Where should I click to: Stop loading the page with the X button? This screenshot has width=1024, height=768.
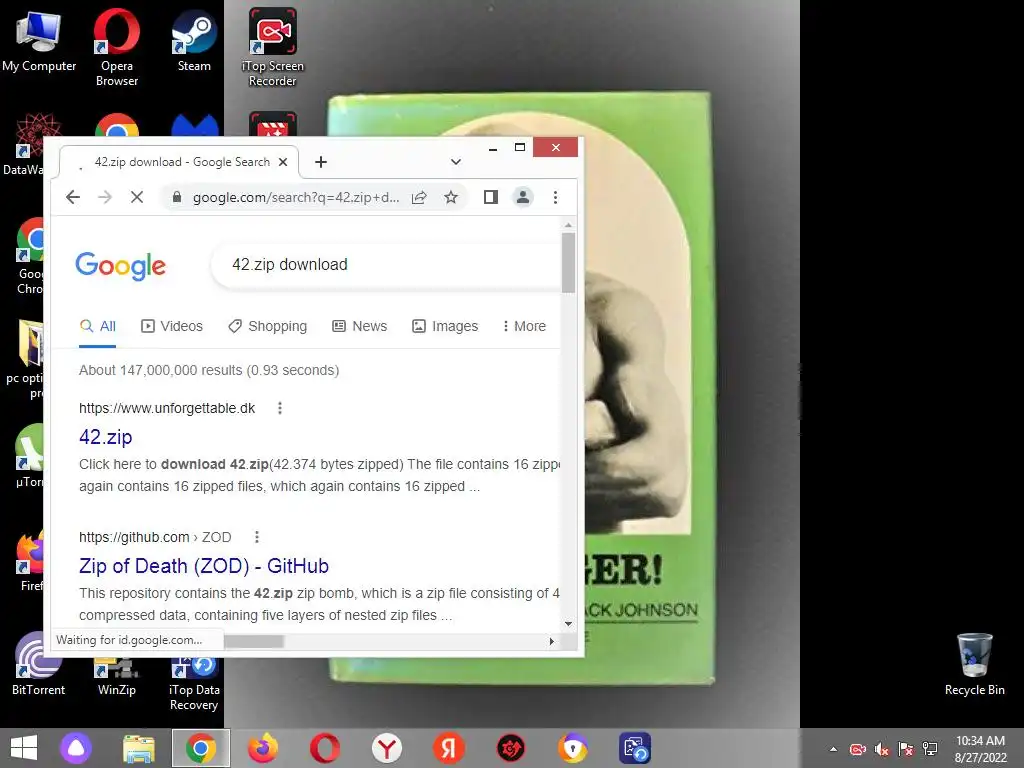pyautogui.click(x=136, y=197)
